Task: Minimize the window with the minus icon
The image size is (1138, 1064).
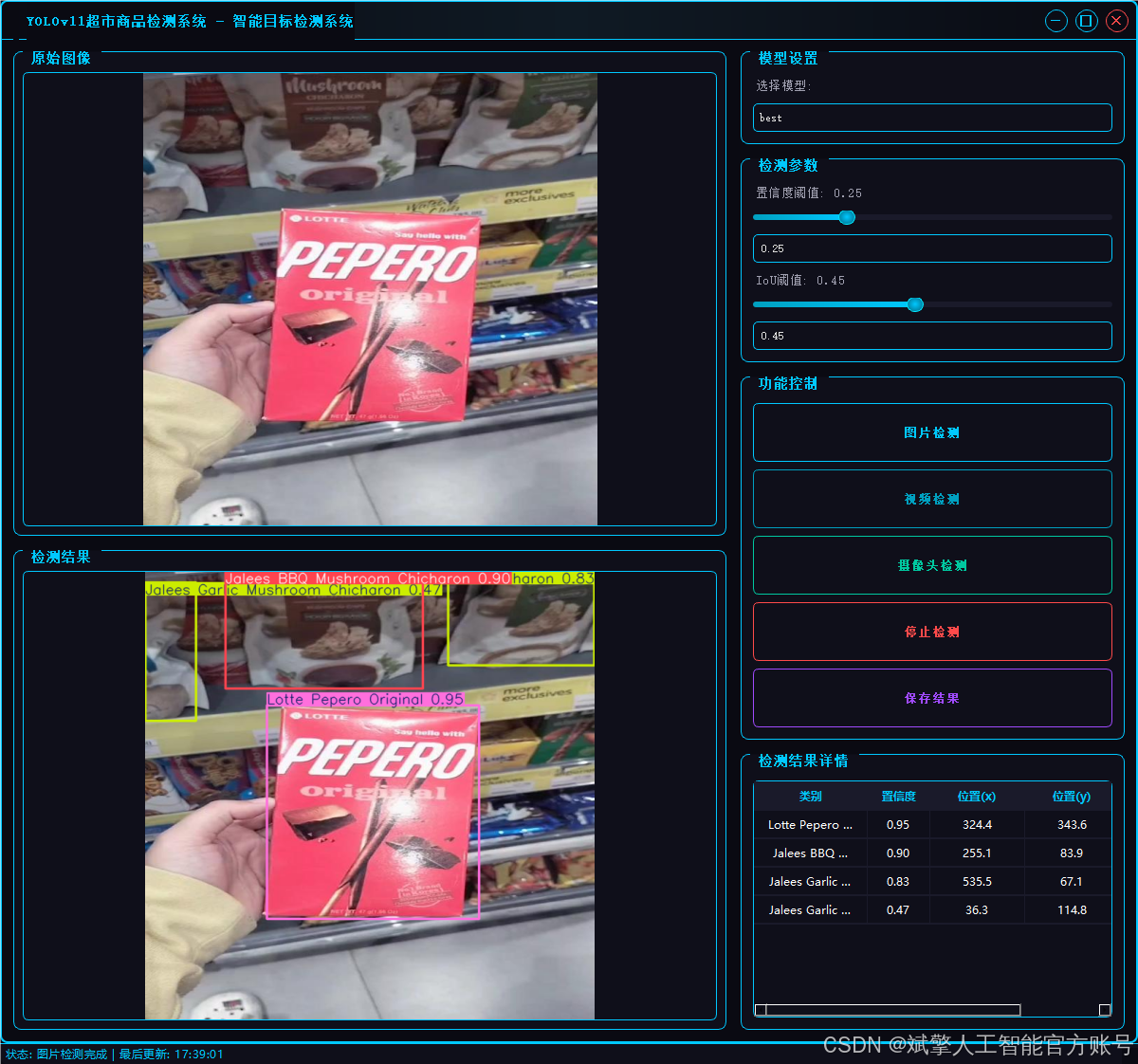Action: [1055, 21]
